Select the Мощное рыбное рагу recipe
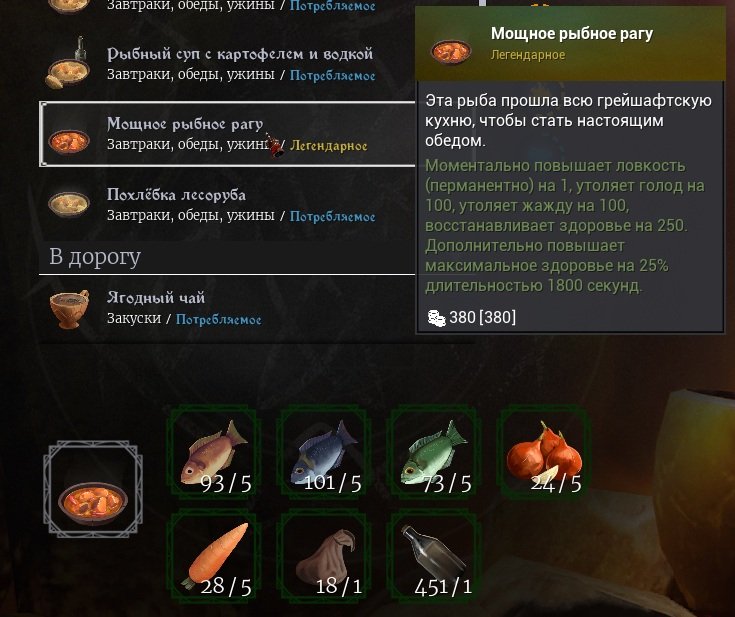 click(x=227, y=134)
